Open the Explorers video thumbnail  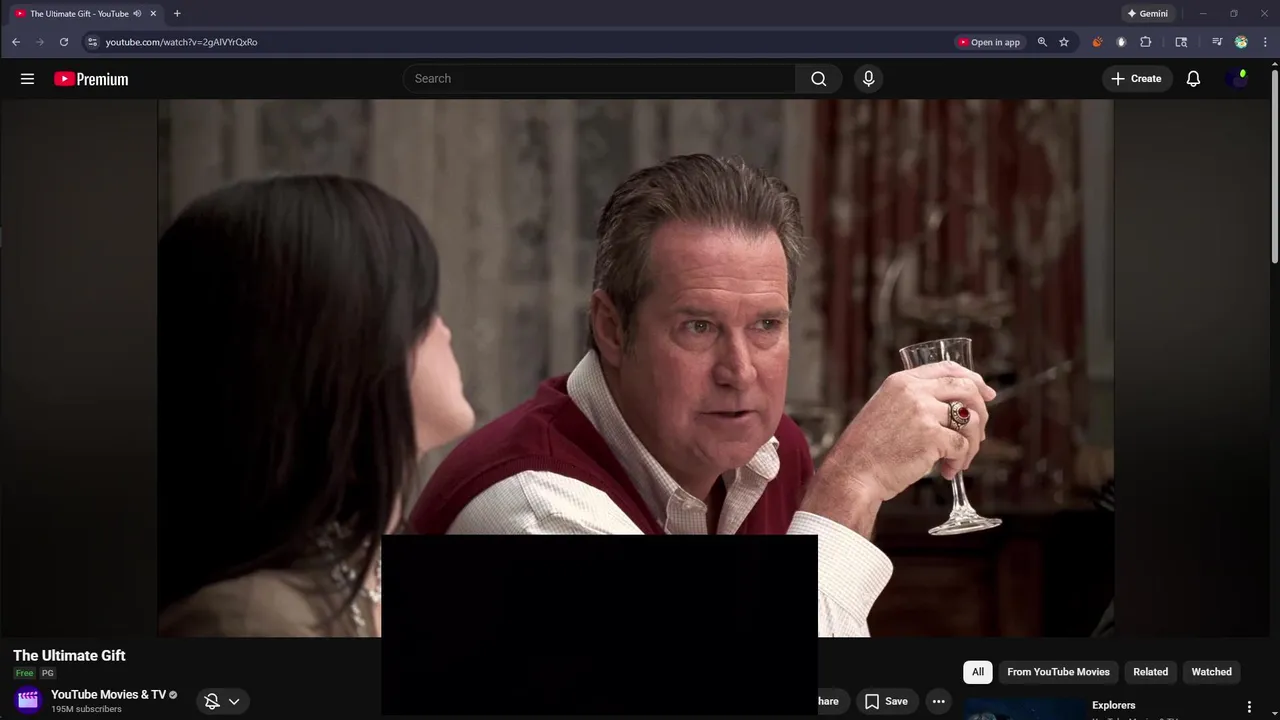(1025, 709)
